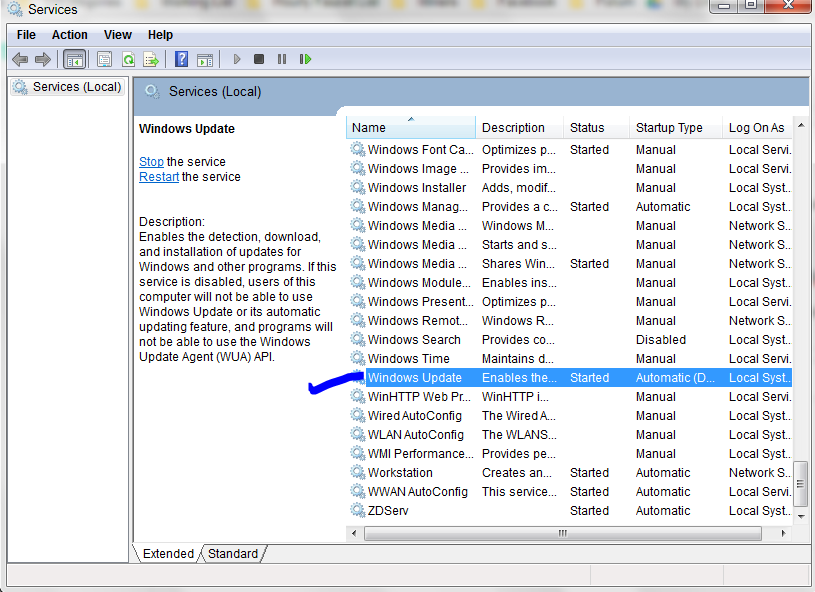Click the gear icon beside Windows Installer
The image size is (815, 592).
click(358, 188)
